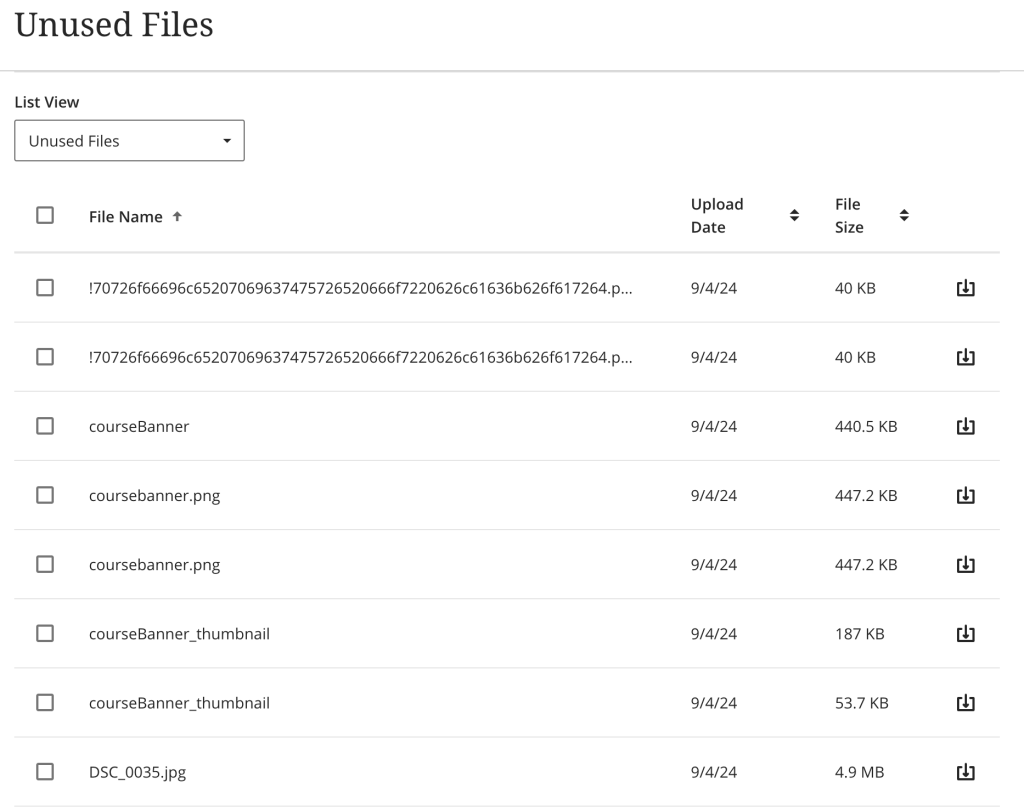The image size is (1024, 810).
Task: Click the 9/4/24 date in courseBanner 440.5 KB row
Action: 714,427
